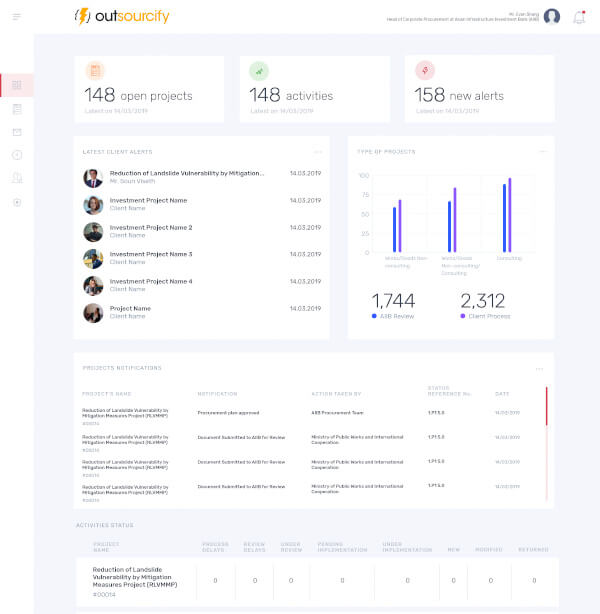
Task: Open the hamburger menu in sidebar
Action: [16, 17]
